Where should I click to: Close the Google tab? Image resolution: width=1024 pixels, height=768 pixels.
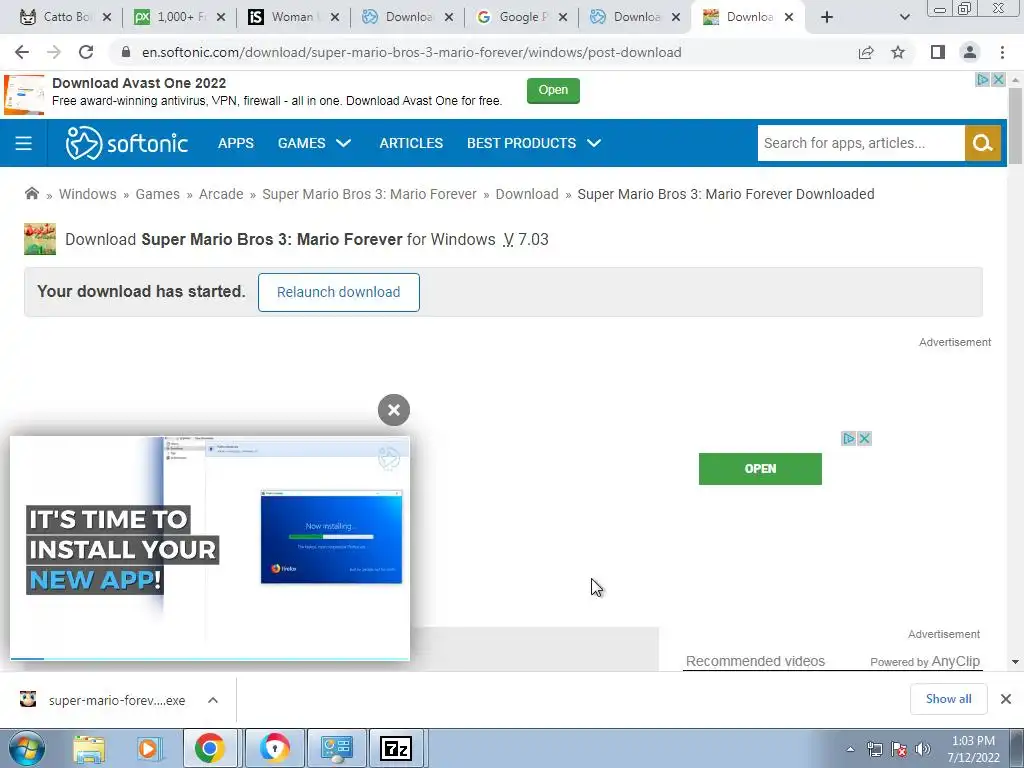[563, 17]
